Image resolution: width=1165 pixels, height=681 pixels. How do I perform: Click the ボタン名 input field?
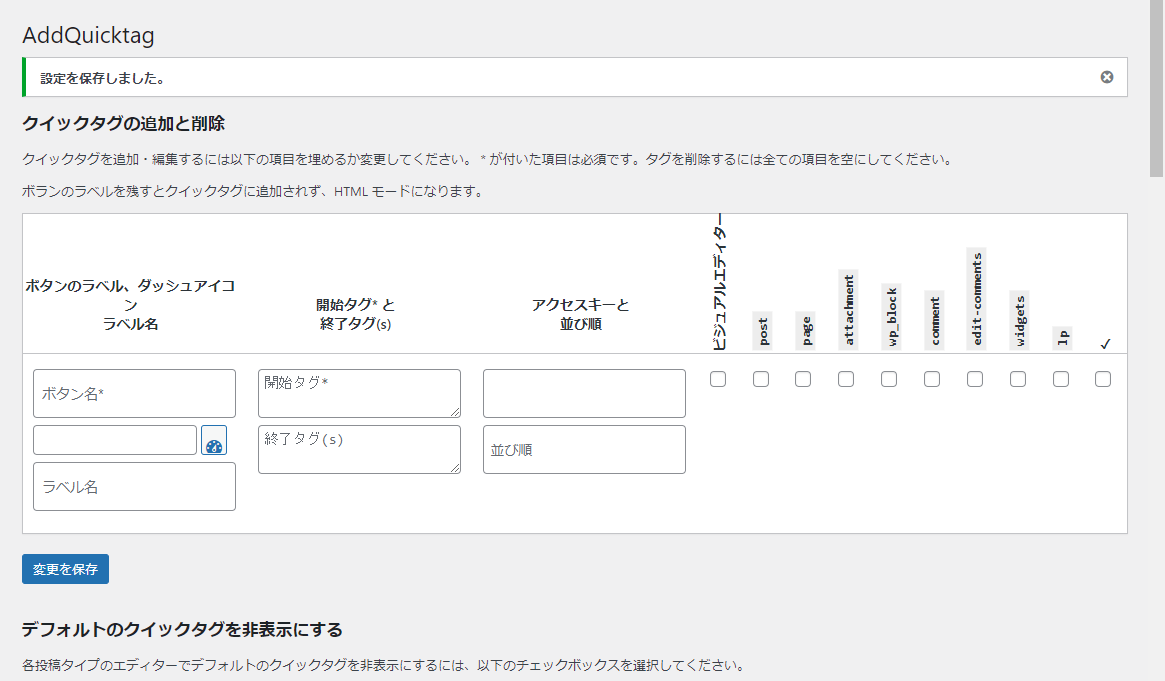point(133,393)
